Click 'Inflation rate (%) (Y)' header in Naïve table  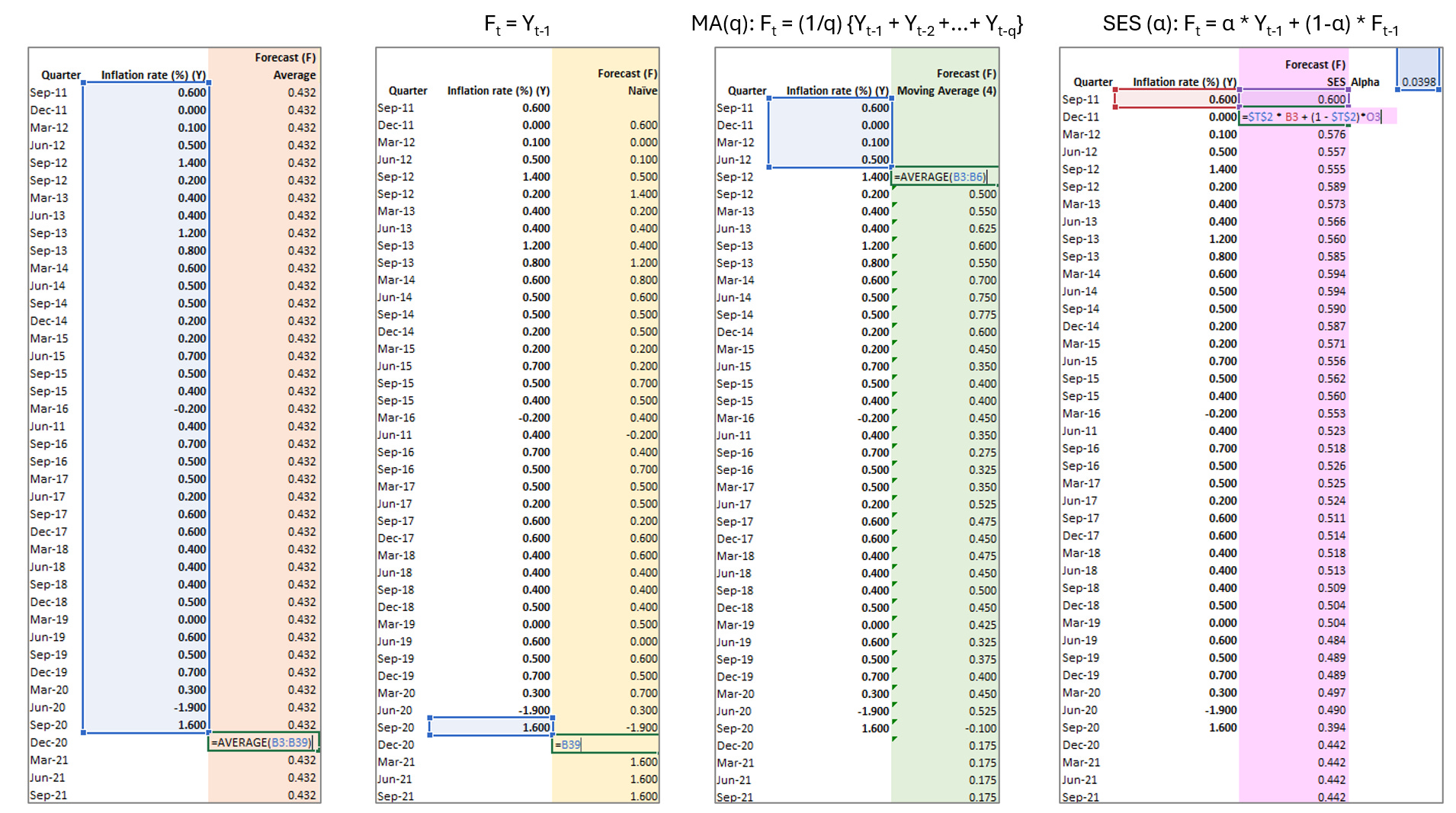[498, 91]
